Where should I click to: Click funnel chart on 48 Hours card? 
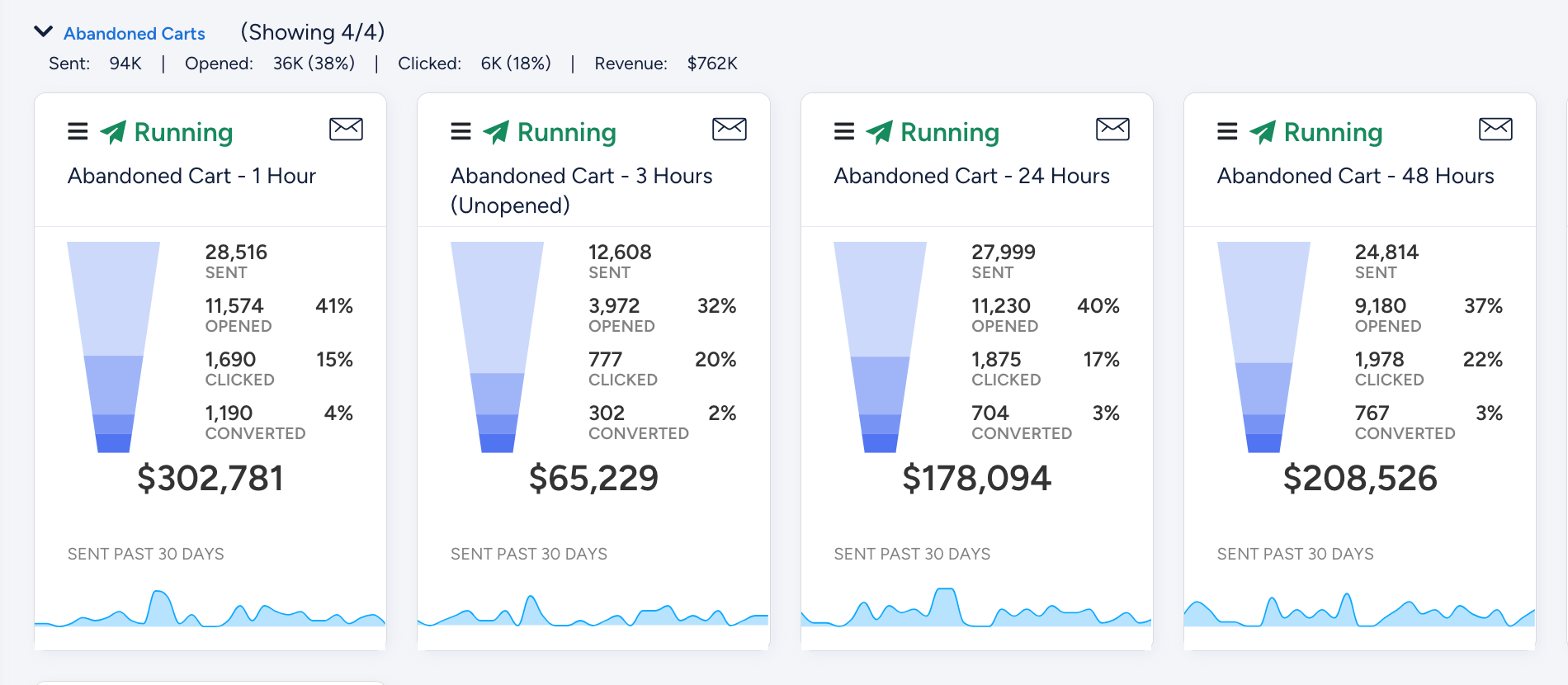click(x=1263, y=347)
